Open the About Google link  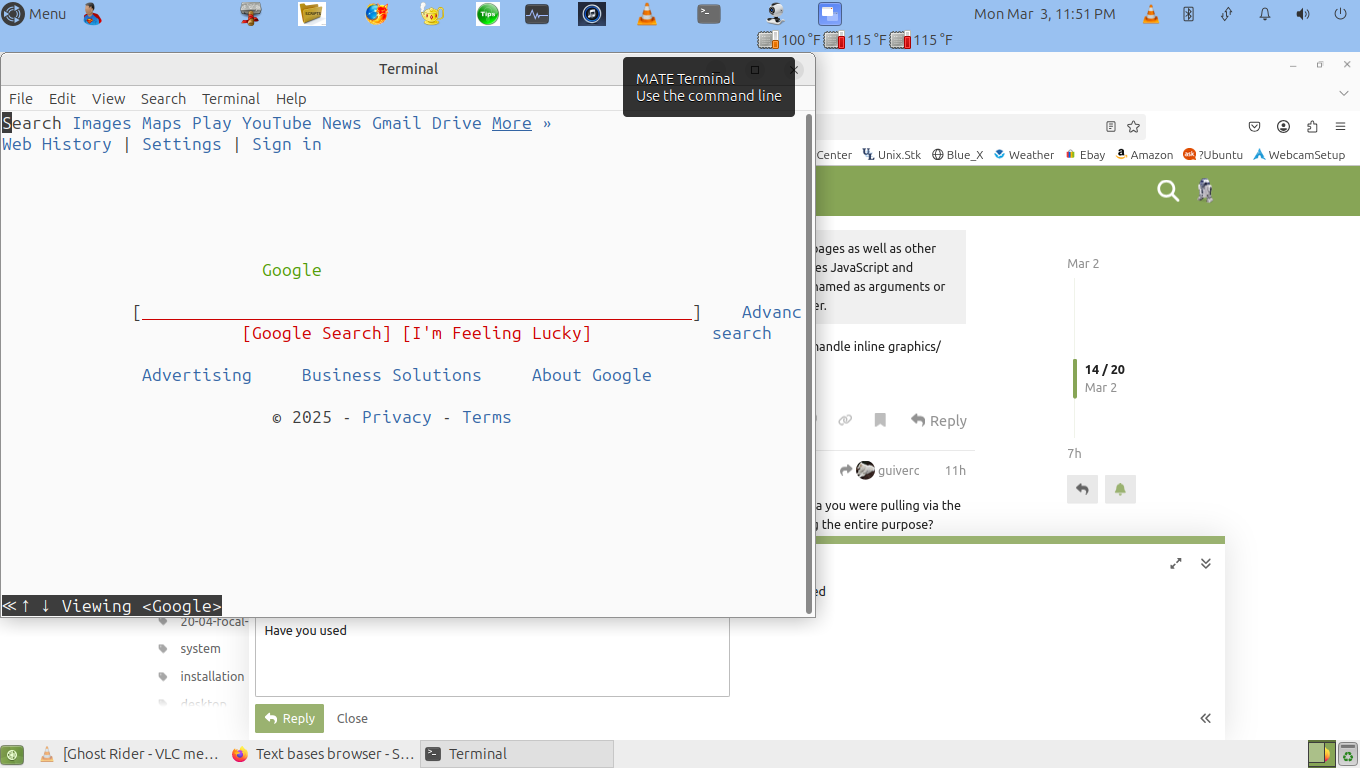pyautogui.click(x=592, y=375)
